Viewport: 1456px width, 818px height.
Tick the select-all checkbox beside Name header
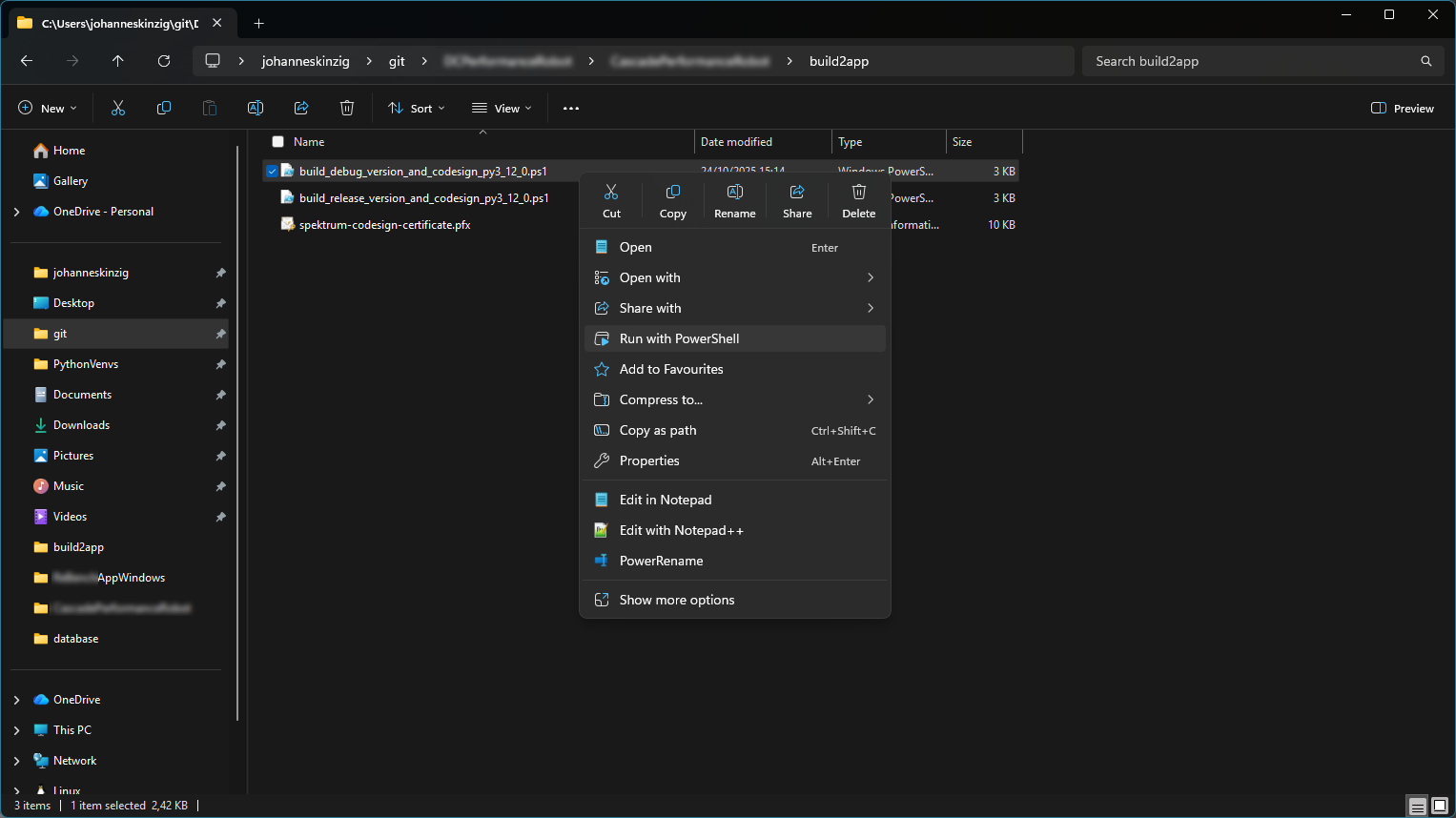click(x=278, y=142)
